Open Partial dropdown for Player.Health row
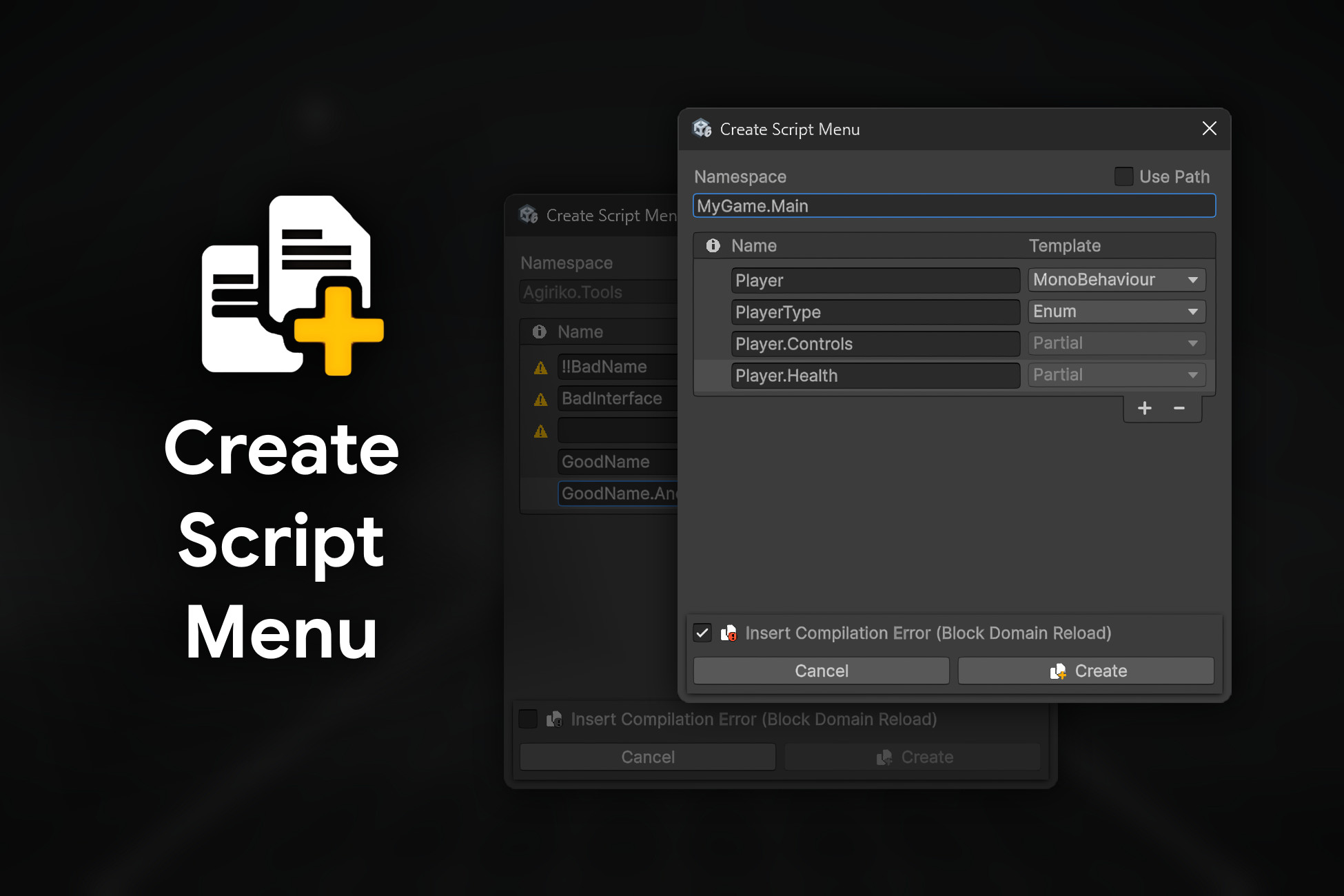Viewport: 1344px width, 896px height. [1117, 375]
